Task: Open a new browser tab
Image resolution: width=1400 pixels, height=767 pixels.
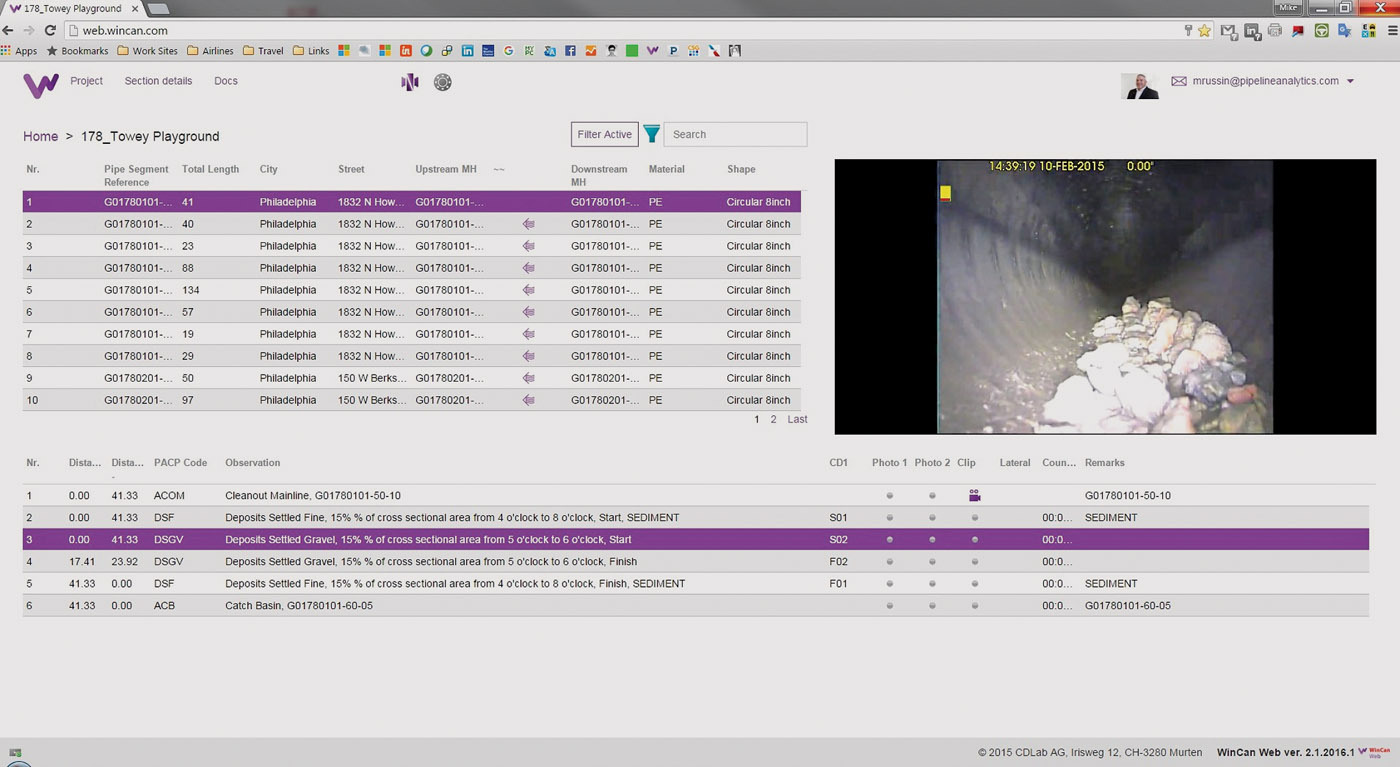Action: point(159,8)
